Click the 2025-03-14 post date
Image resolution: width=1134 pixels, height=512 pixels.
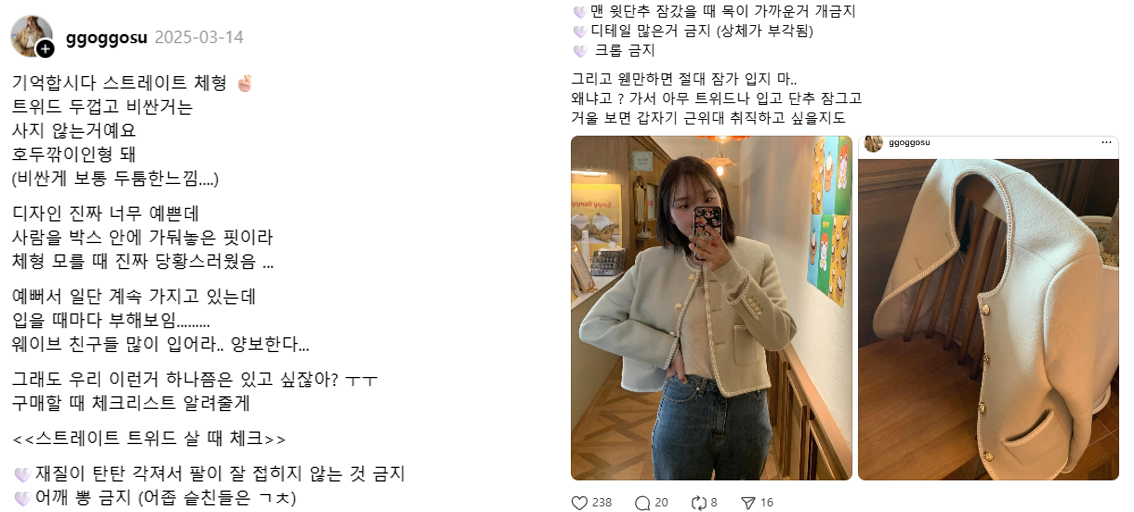[199, 37]
